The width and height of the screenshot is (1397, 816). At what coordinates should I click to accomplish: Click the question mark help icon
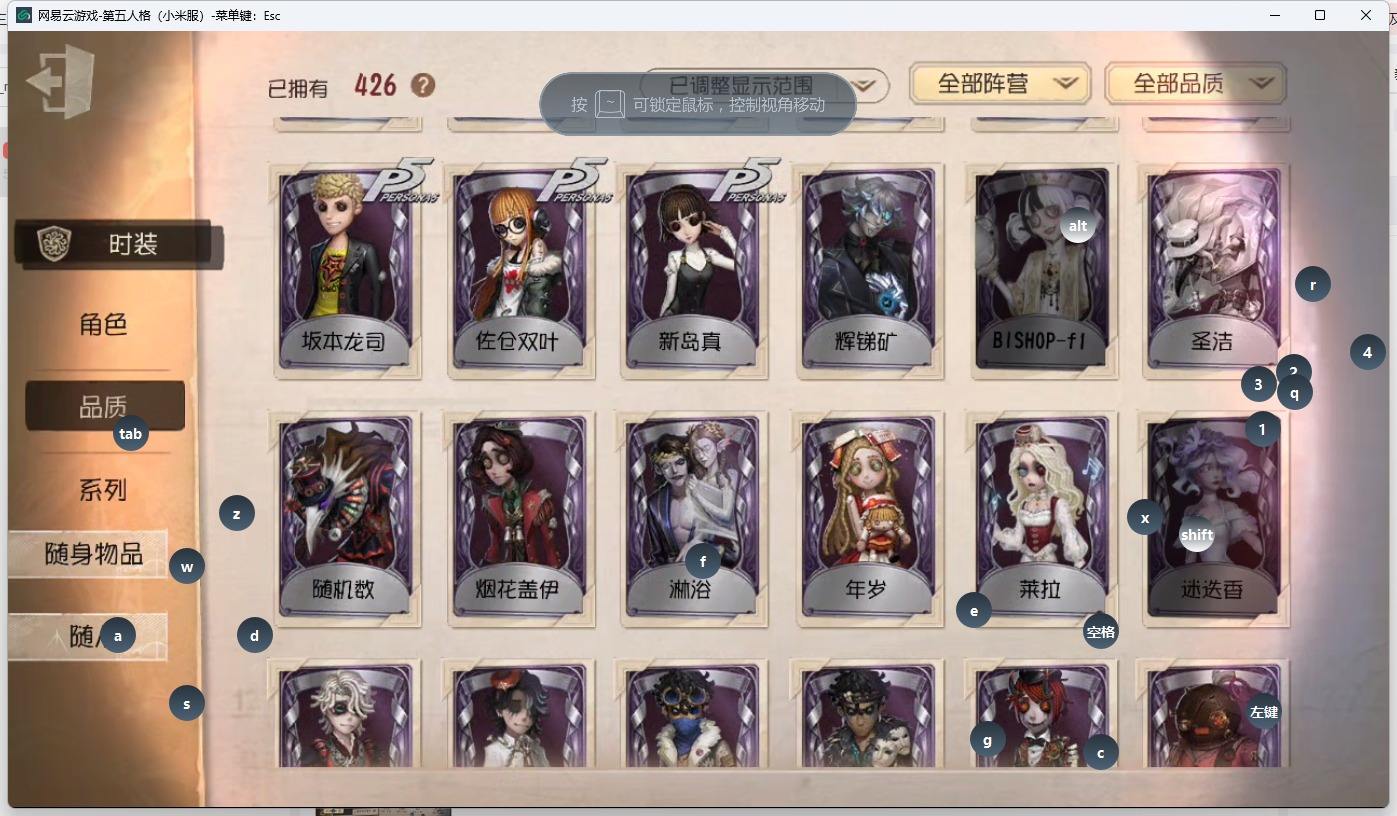click(423, 86)
